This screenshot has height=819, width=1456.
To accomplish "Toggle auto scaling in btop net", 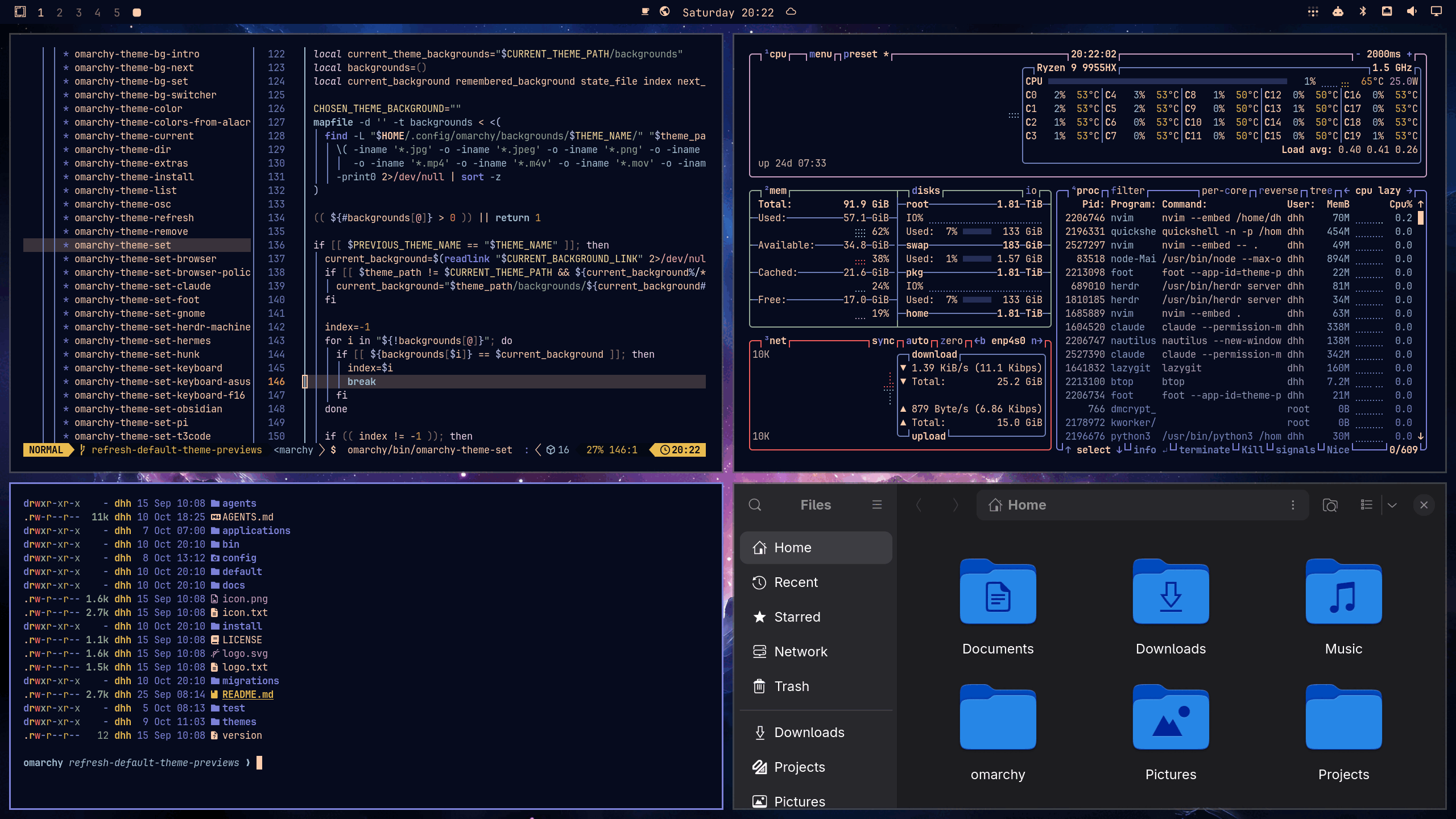I will [917, 341].
